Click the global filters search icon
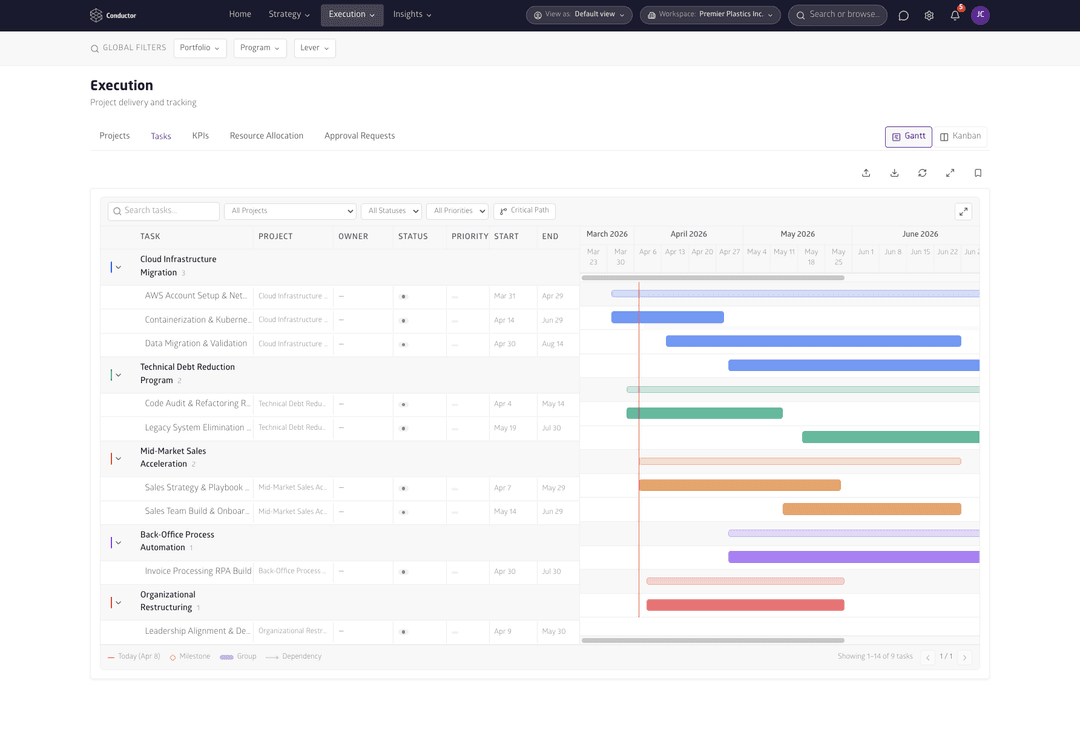The image size is (1080, 730). tap(94, 48)
